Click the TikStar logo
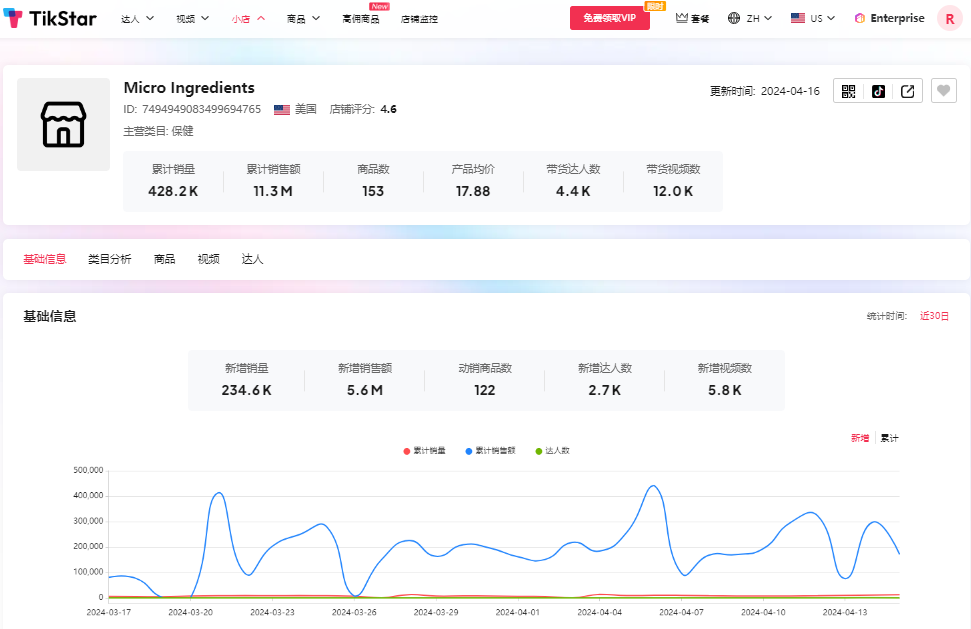The image size is (971, 629). 50,19
